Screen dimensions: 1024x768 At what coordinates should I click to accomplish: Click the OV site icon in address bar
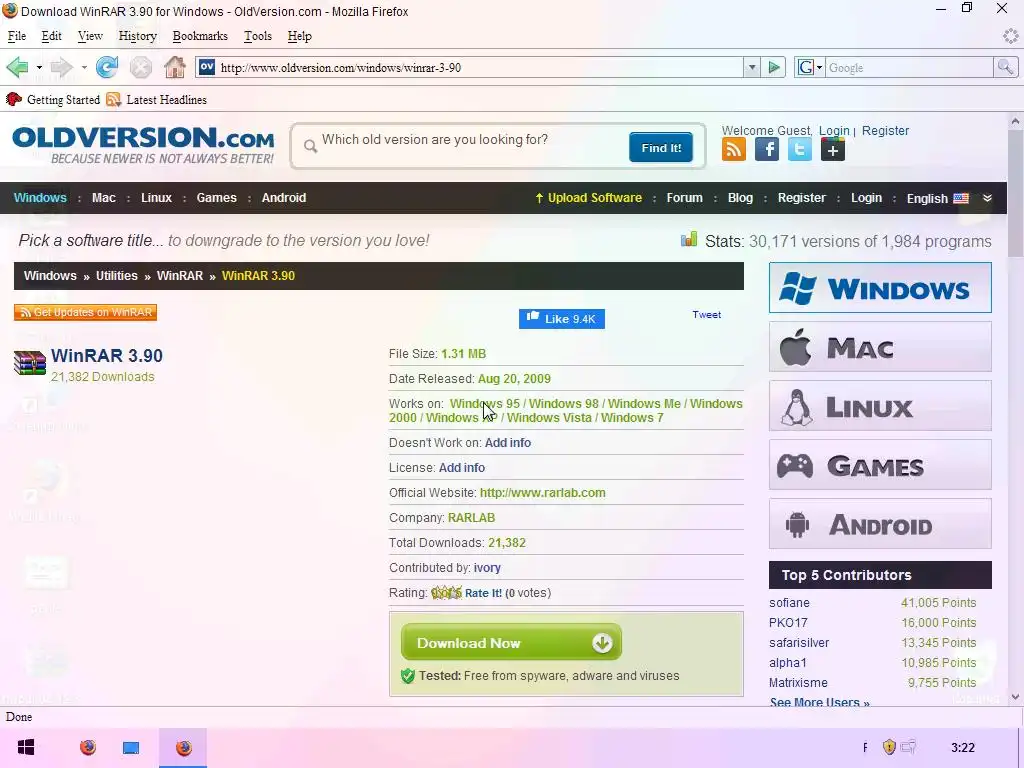(207, 67)
